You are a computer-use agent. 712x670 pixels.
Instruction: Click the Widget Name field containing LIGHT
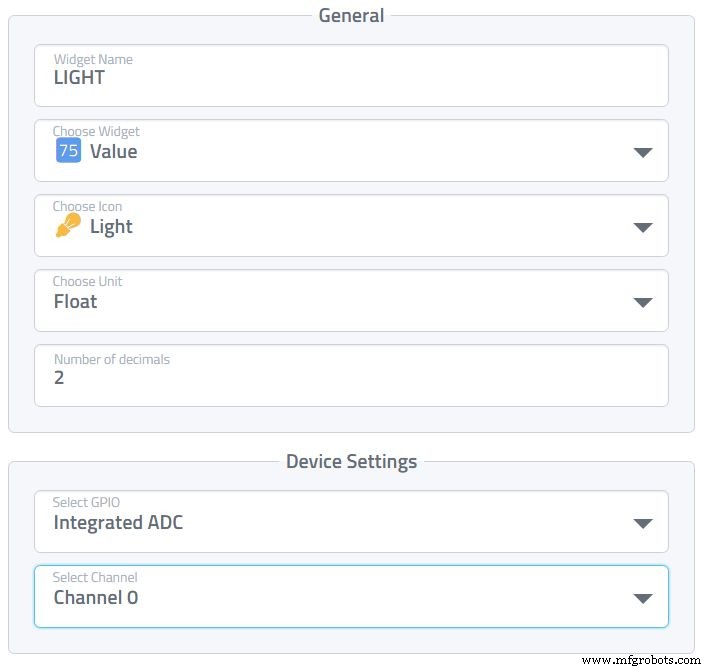pos(351,77)
